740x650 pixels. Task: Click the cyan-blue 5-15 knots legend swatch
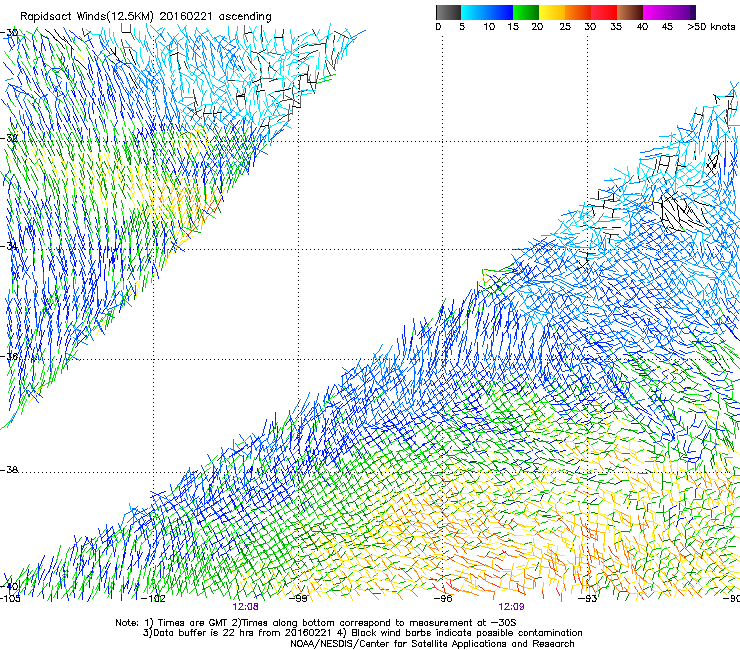tap(487, 12)
